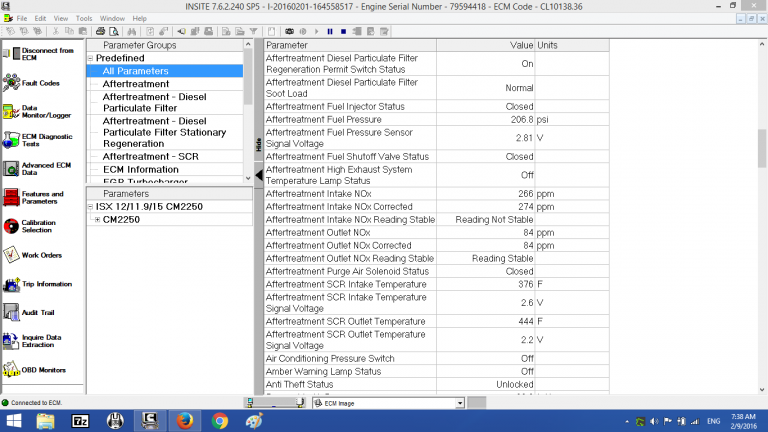
Task: Open the ECM Image dropdown
Action: coord(460,403)
